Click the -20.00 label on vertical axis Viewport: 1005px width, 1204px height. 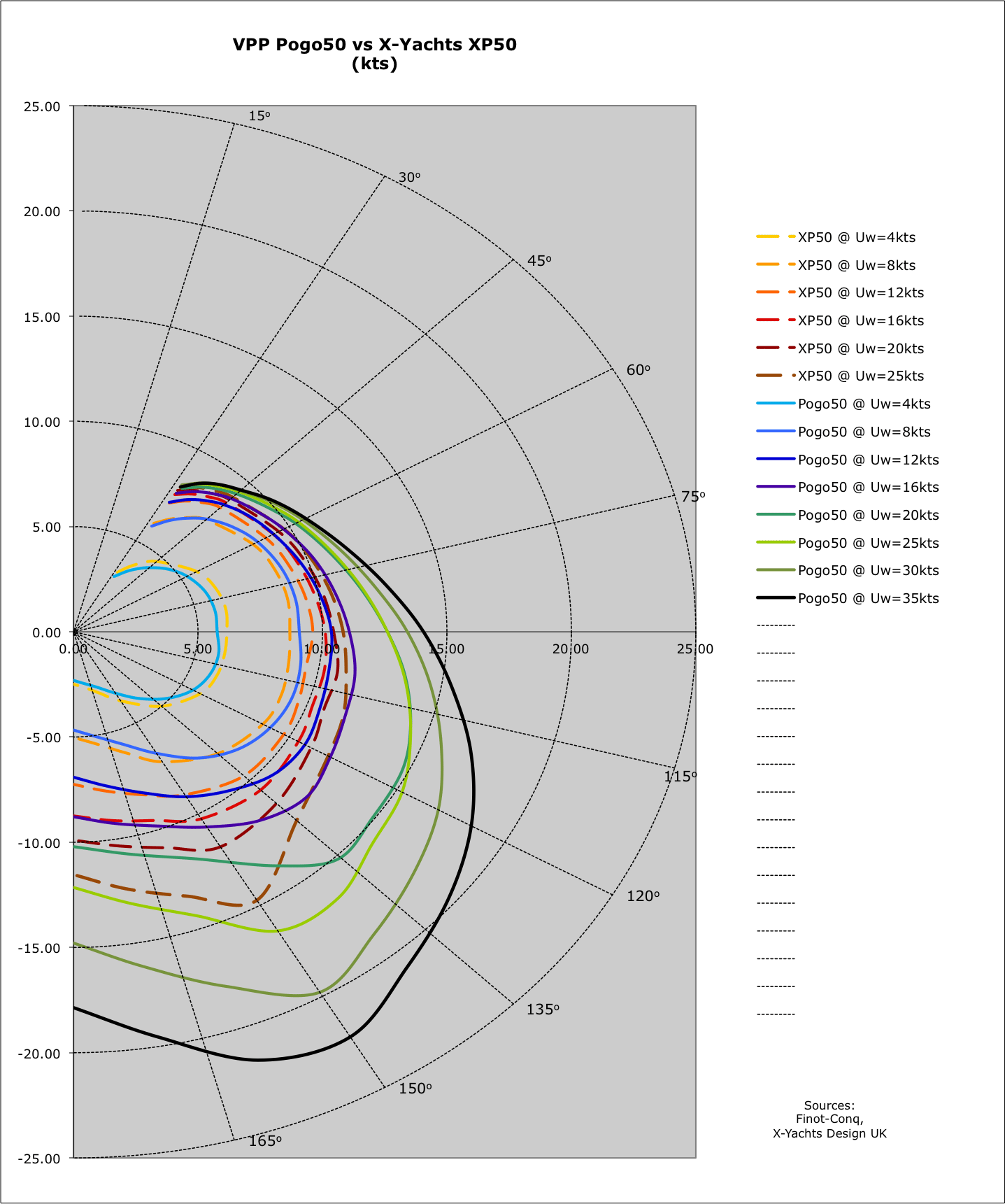(x=40, y=1054)
